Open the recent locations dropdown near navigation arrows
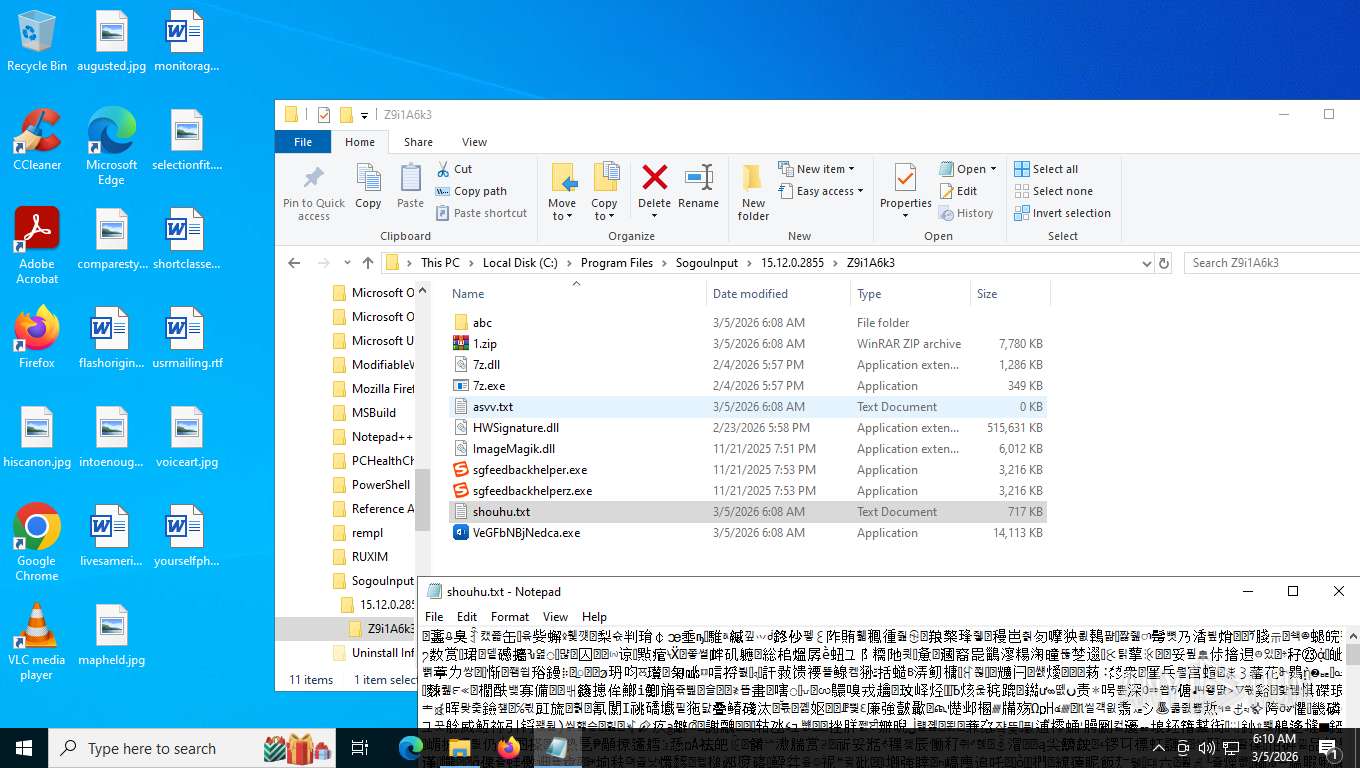 (x=345, y=263)
